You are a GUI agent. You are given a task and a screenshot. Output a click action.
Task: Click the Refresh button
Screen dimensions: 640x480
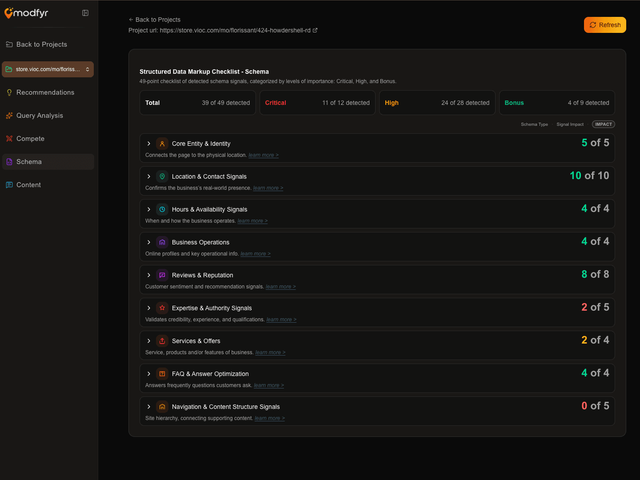pyautogui.click(x=604, y=25)
